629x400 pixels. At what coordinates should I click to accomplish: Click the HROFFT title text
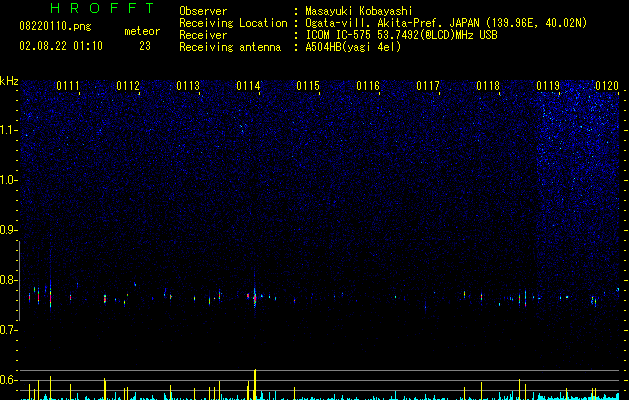click(x=102, y=8)
